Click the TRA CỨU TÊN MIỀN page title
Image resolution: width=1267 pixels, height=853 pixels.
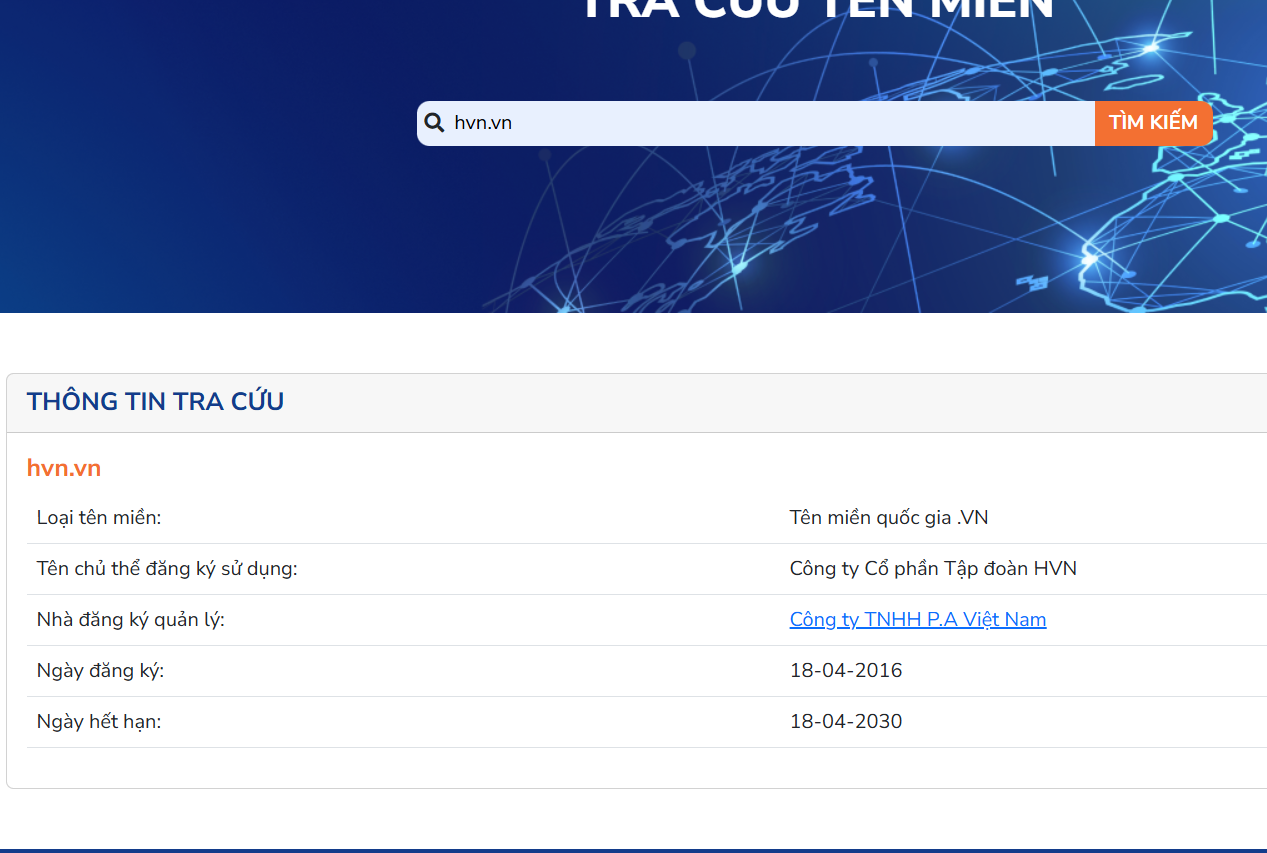(817, 10)
